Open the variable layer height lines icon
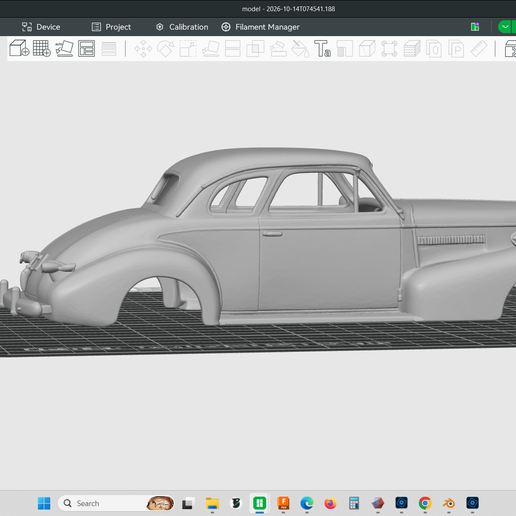Image resolution: width=516 pixels, height=516 pixels. (109, 49)
